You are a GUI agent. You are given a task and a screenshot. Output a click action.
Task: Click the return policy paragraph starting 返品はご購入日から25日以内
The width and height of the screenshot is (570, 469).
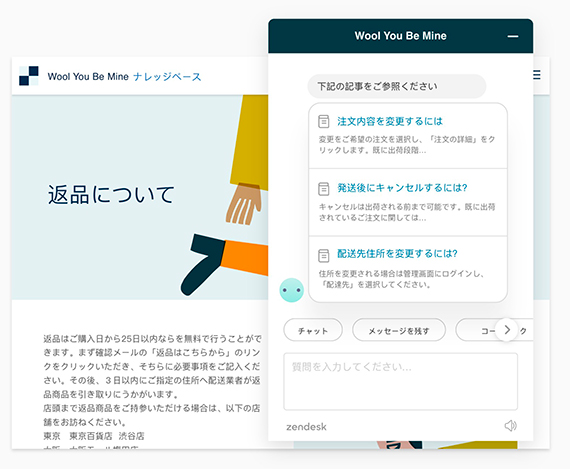[152, 366]
